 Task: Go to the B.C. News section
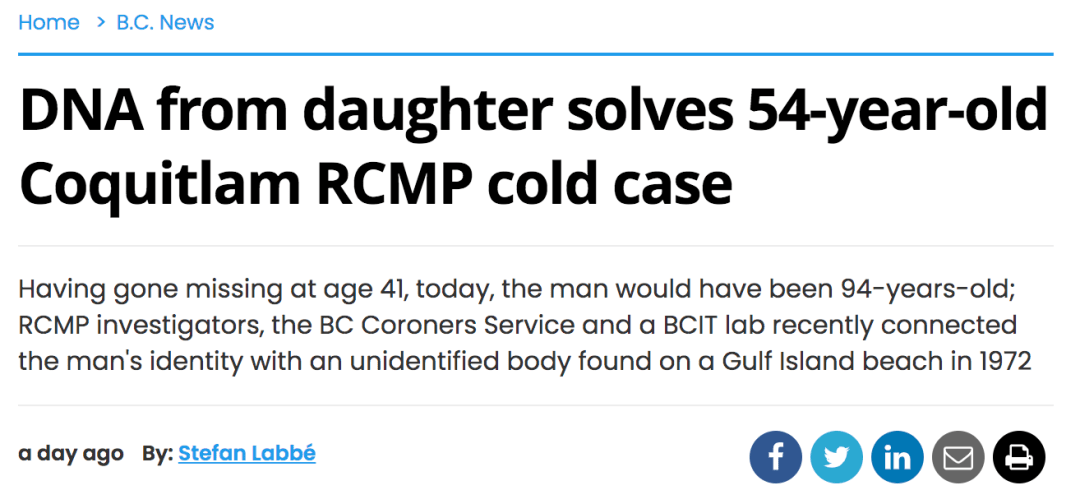click(165, 22)
